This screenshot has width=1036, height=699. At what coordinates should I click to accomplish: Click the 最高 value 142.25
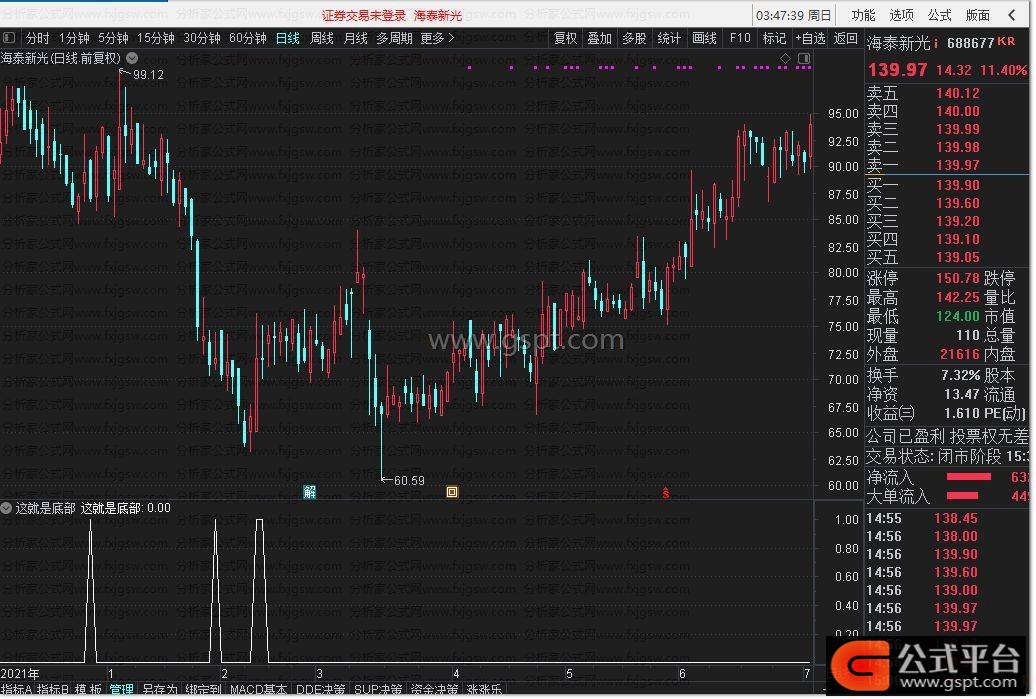[x=958, y=297]
